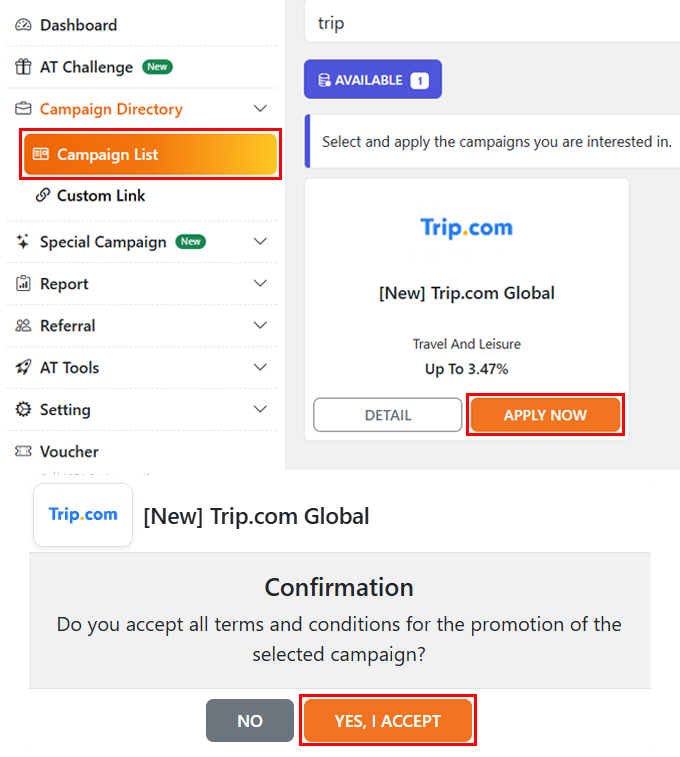Click the AT Tools rocket icon
Image resolution: width=680 pixels, height=757 pixels.
tap(23, 368)
